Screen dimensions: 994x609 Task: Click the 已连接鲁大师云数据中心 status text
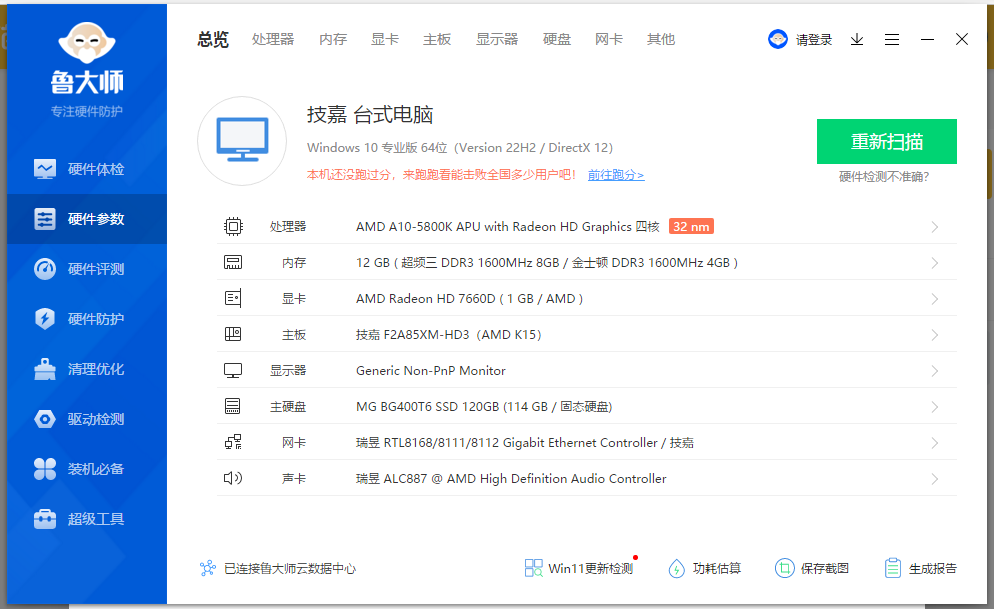coord(290,569)
